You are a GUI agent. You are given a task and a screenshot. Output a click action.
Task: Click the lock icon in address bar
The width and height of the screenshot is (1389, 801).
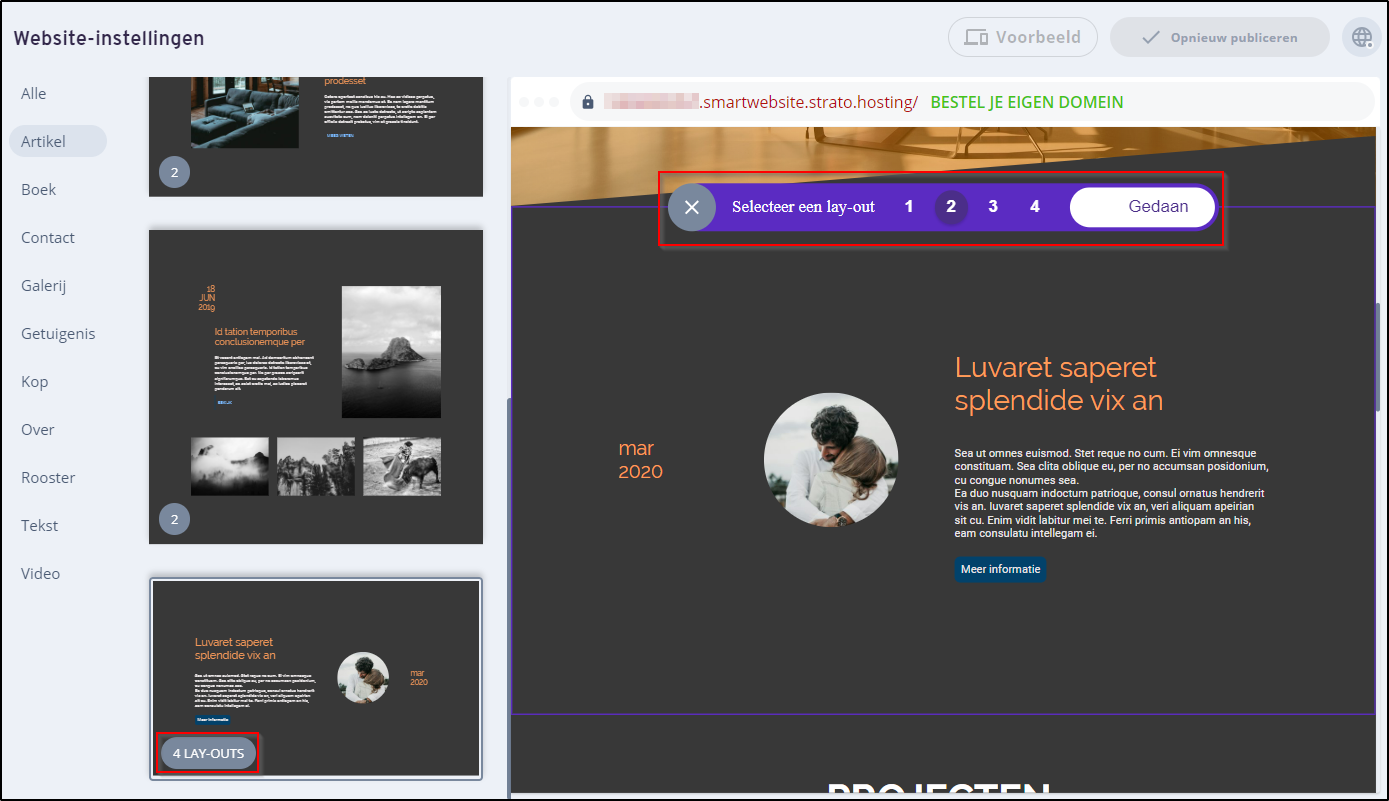588,102
